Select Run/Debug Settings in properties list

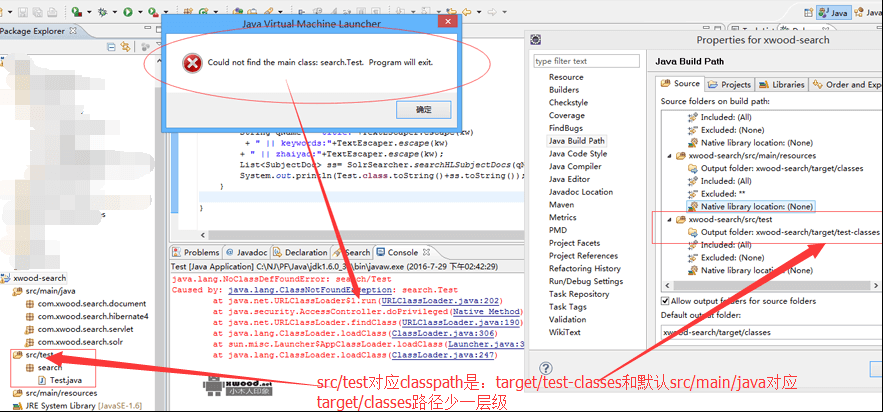tap(586, 281)
